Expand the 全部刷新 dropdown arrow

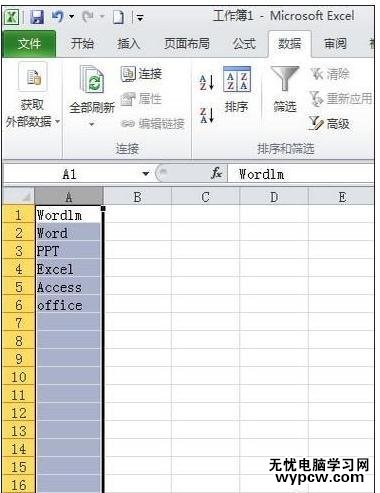[x=92, y=125]
